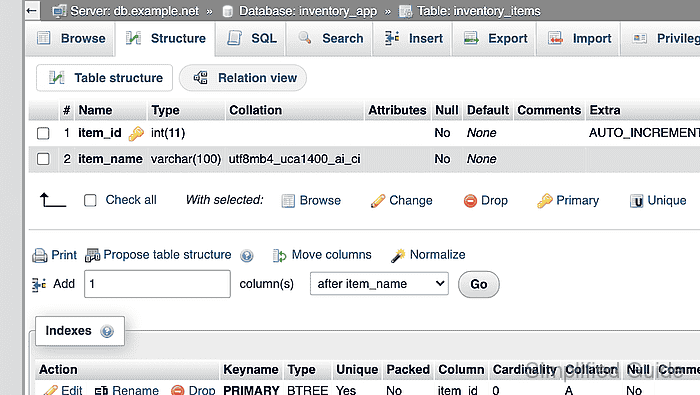Image resolution: width=700 pixels, height=395 pixels.
Task: Click the table icon in breadcrumb
Action: pyautogui.click(x=405, y=11)
